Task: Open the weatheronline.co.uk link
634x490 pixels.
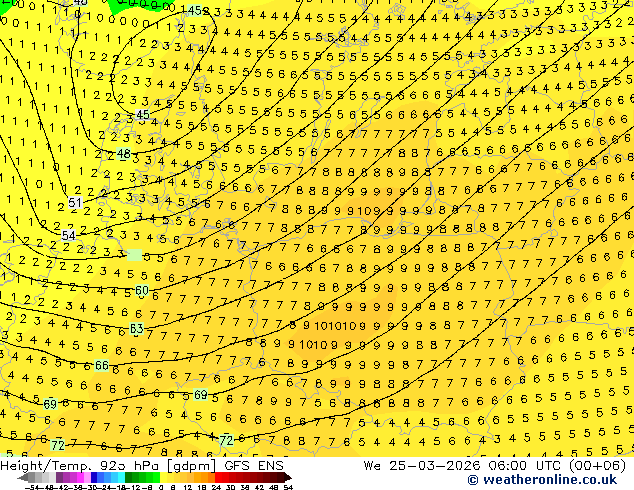Action: 542,480
